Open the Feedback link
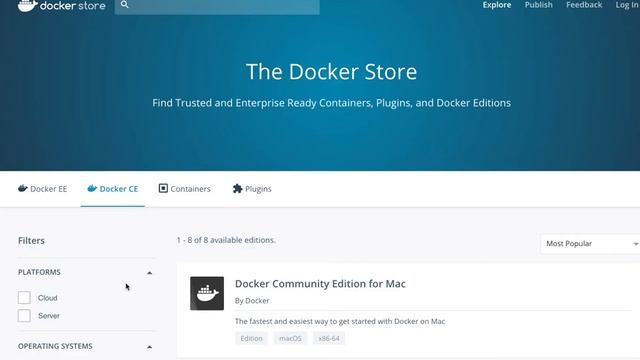This screenshot has width=640, height=360. (584, 5)
